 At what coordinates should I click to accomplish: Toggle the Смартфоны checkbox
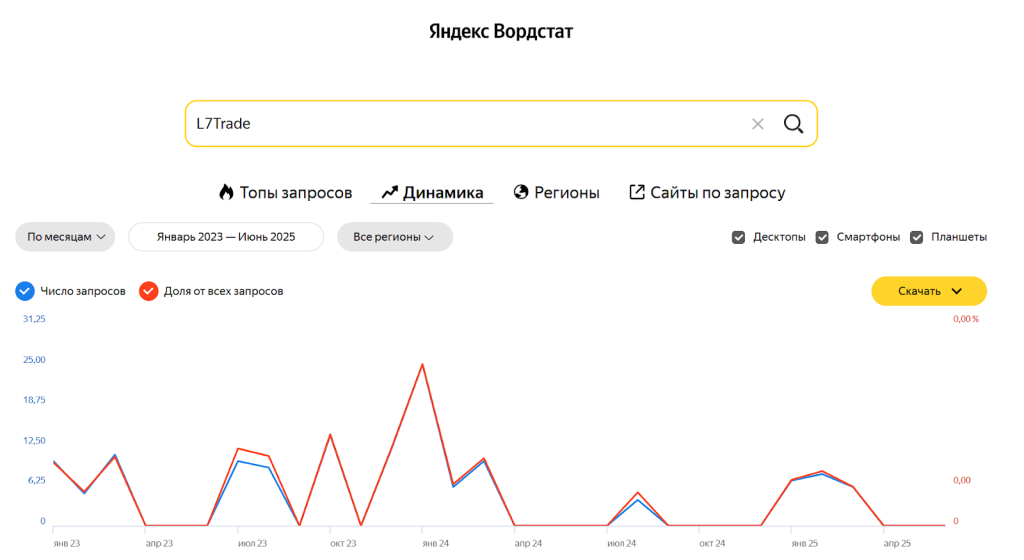[x=822, y=237]
